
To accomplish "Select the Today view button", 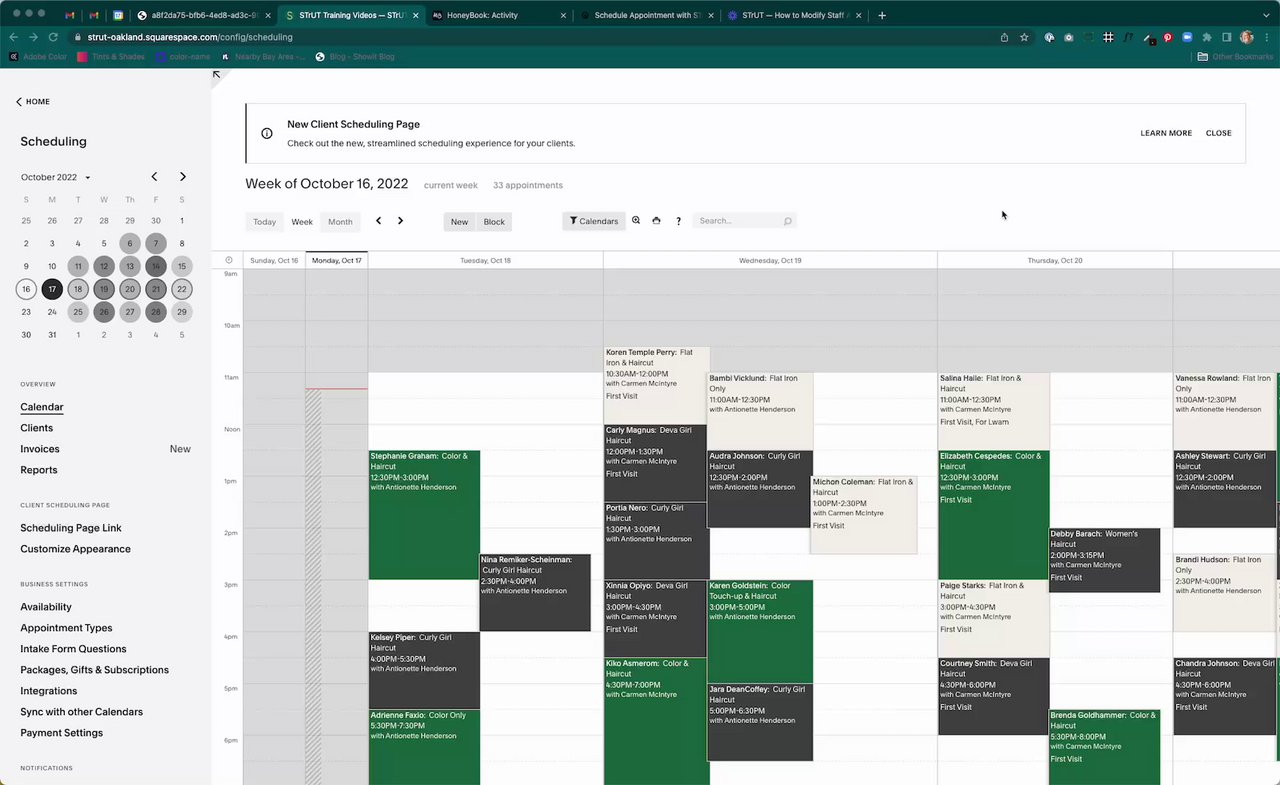I will pyautogui.click(x=264, y=222).
